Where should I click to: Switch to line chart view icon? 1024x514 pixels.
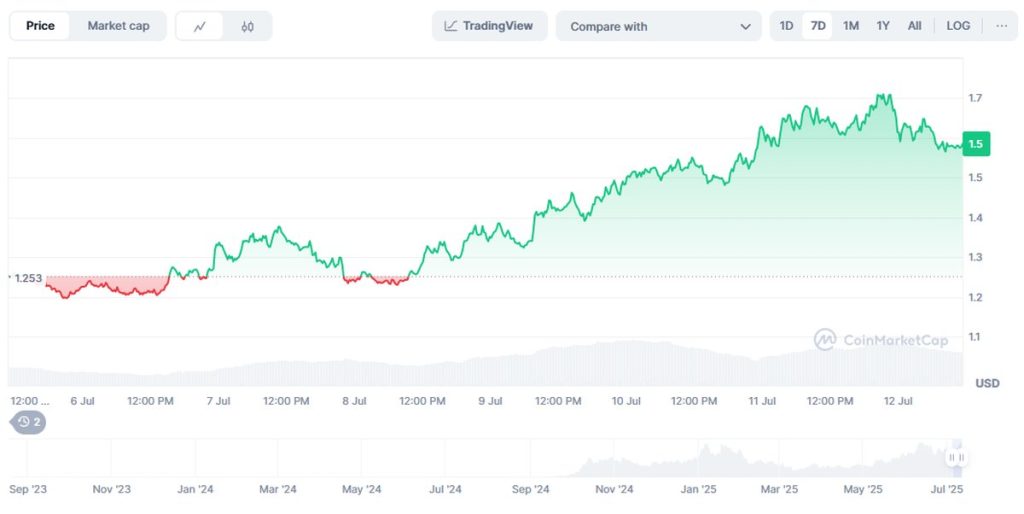pyautogui.click(x=200, y=27)
